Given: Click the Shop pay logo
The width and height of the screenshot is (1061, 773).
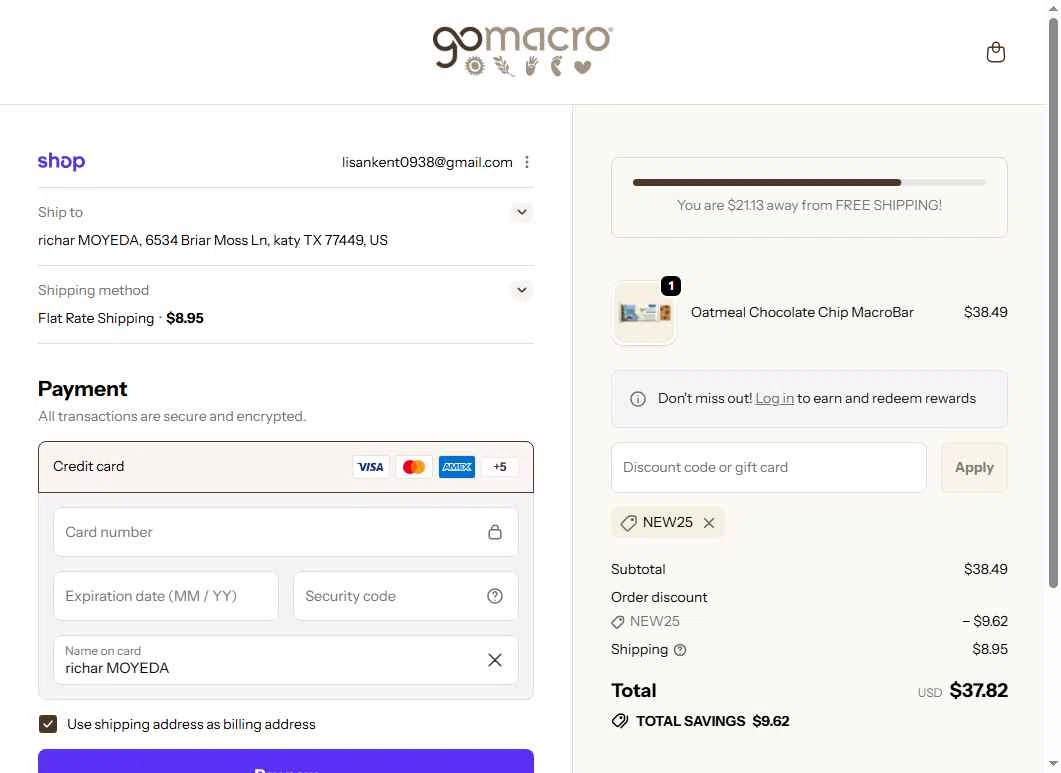Looking at the screenshot, I should point(62,161).
